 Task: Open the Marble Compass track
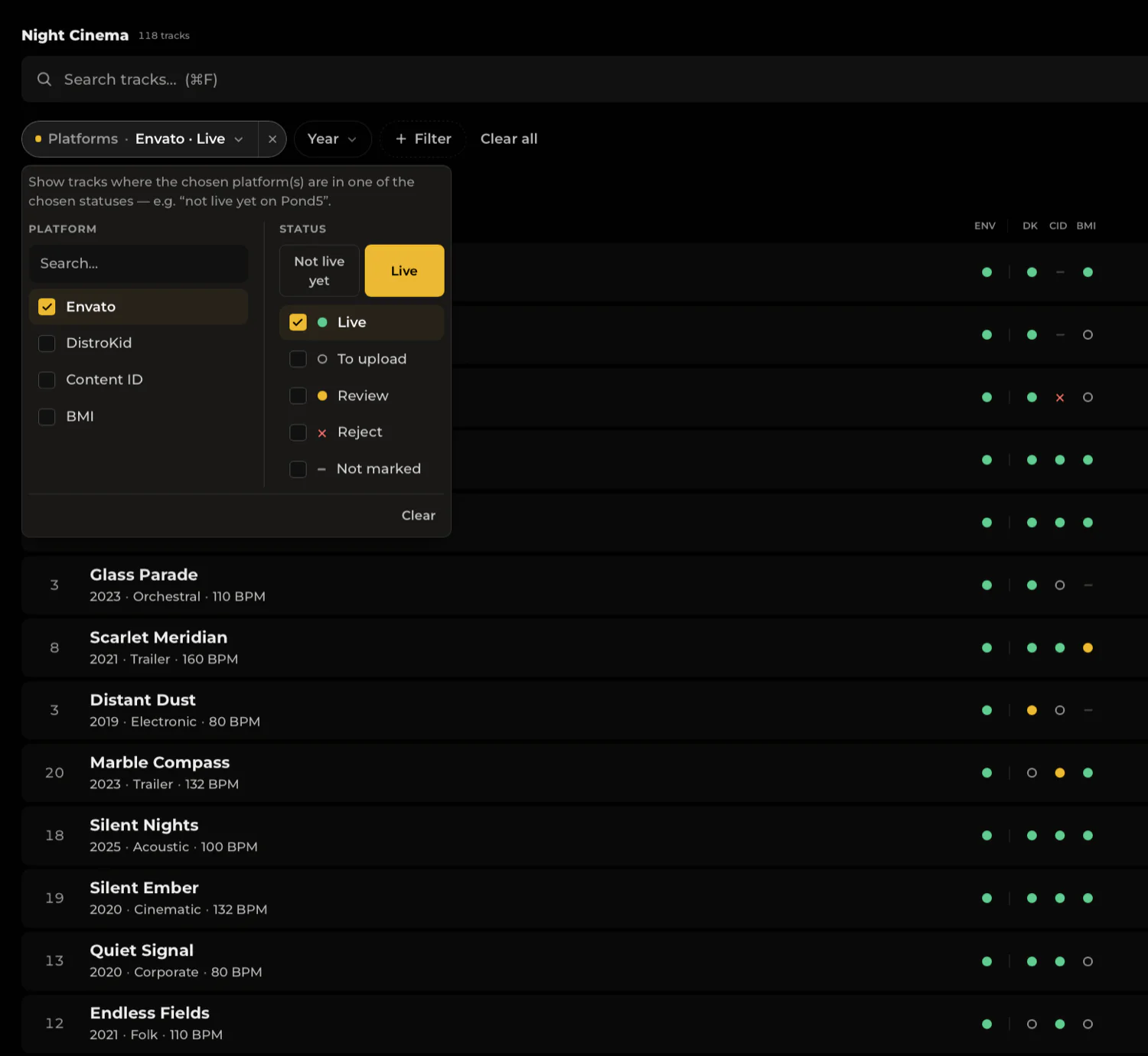pyautogui.click(x=585, y=773)
